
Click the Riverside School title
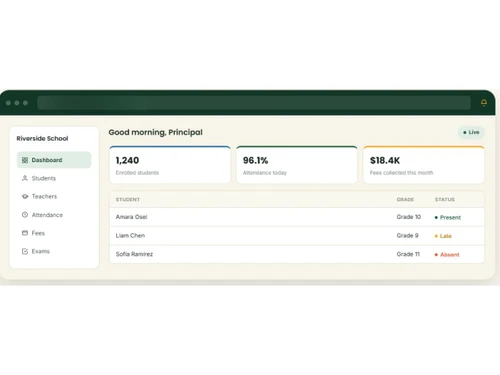tap(42, 138)
